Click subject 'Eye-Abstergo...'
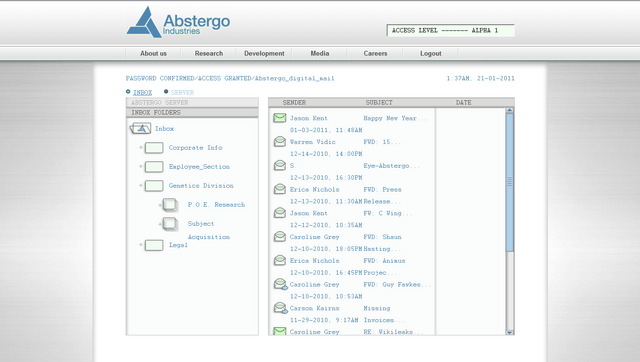This screenshot has height=362, width=640. 391,166
